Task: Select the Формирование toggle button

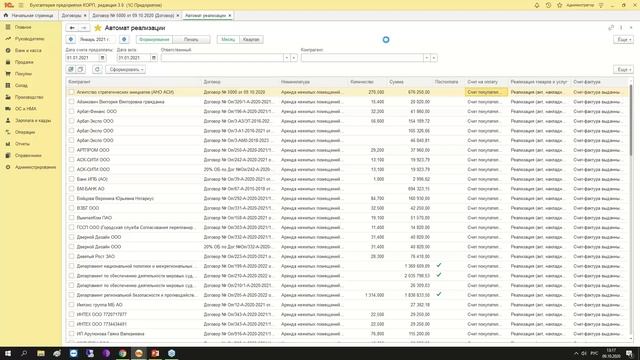Action: click(x=154, y=40)
